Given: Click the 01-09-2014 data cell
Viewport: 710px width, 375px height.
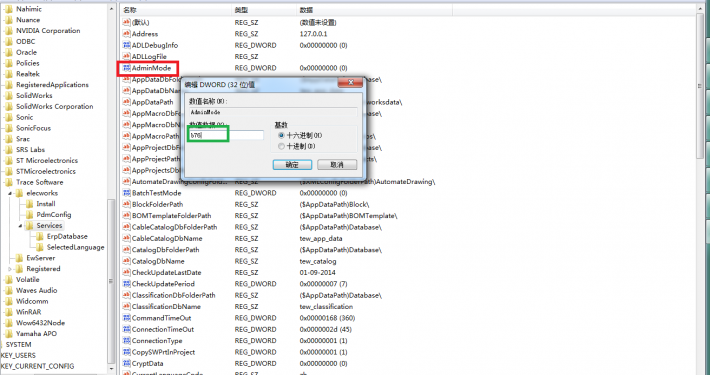Looking at the screenshot, I should click(x=317, y=273).
